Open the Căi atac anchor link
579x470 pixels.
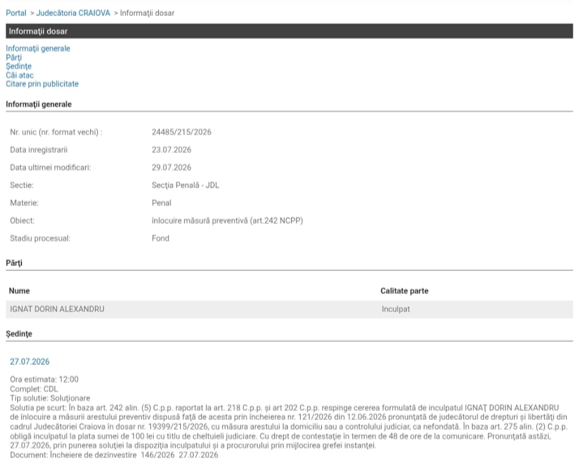point(20,75)
